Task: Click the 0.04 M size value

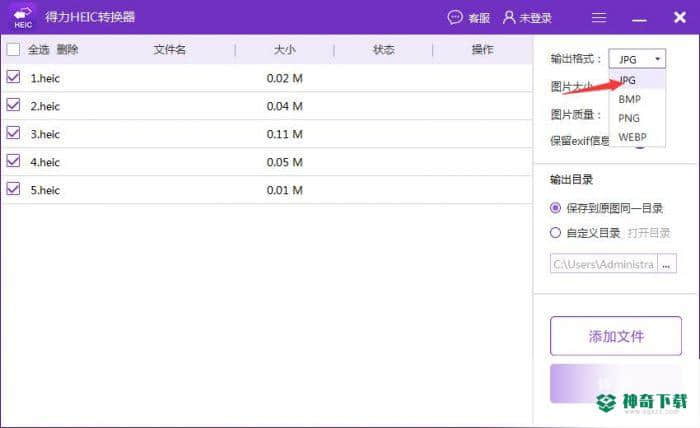Action: pos(284,106)
